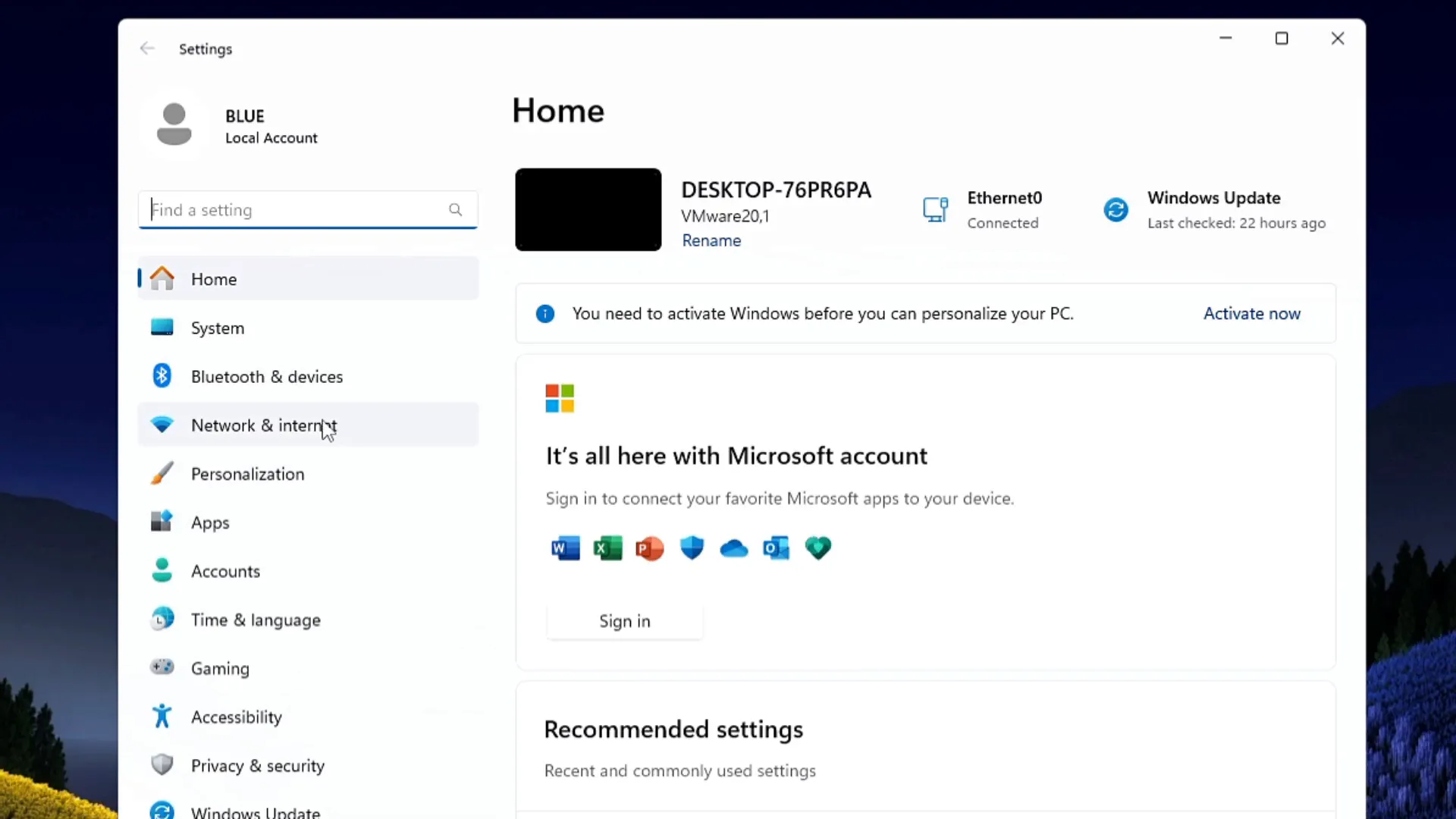The height and width of the screenshot is (819, 1456).
Task: Click the Ethernet network status icon
Action: [x=935, y=209]
